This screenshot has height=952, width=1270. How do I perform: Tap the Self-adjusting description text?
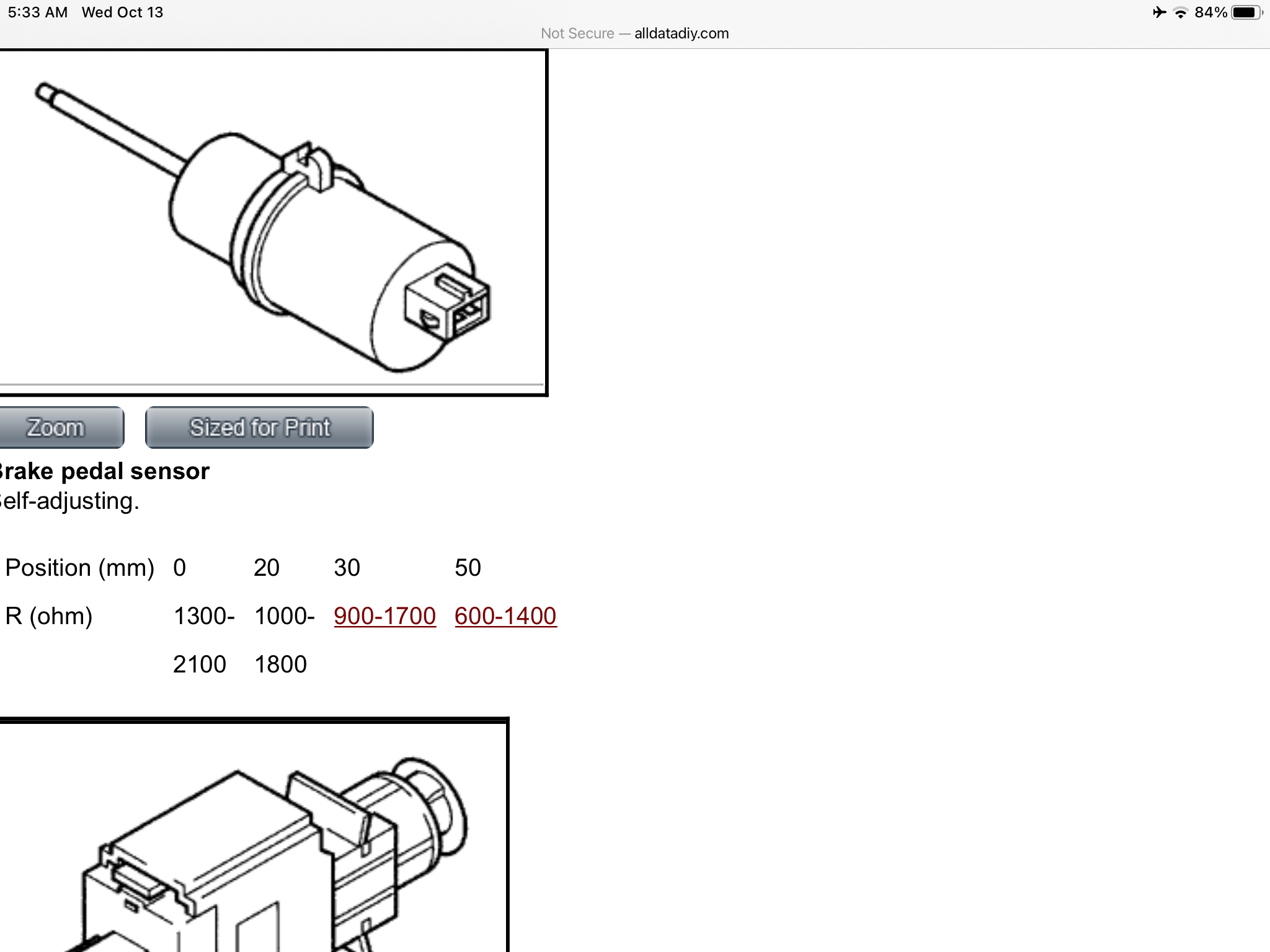[69, 501]
